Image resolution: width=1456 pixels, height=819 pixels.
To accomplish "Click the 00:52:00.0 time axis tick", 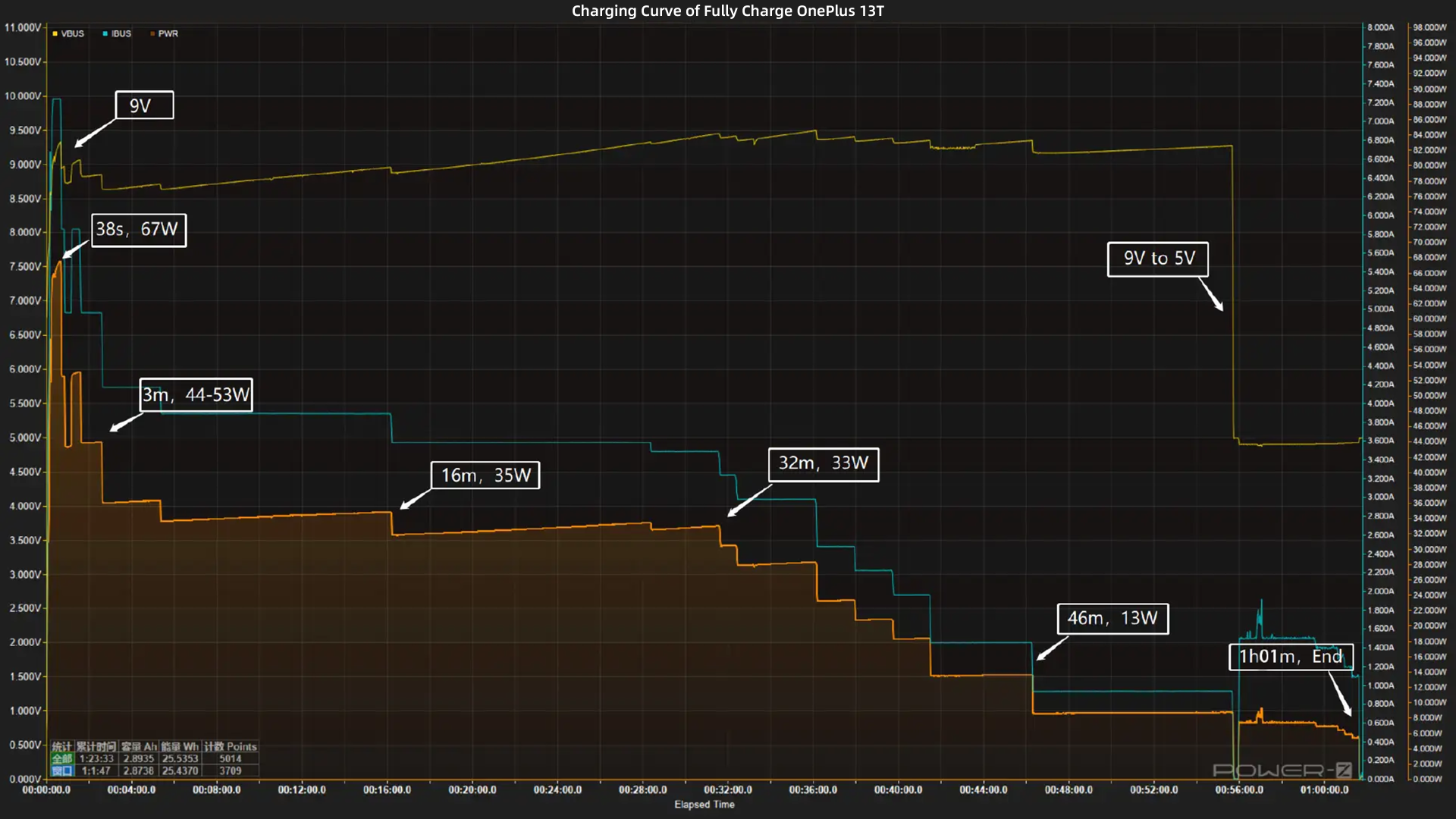I will pos(1154,790).
